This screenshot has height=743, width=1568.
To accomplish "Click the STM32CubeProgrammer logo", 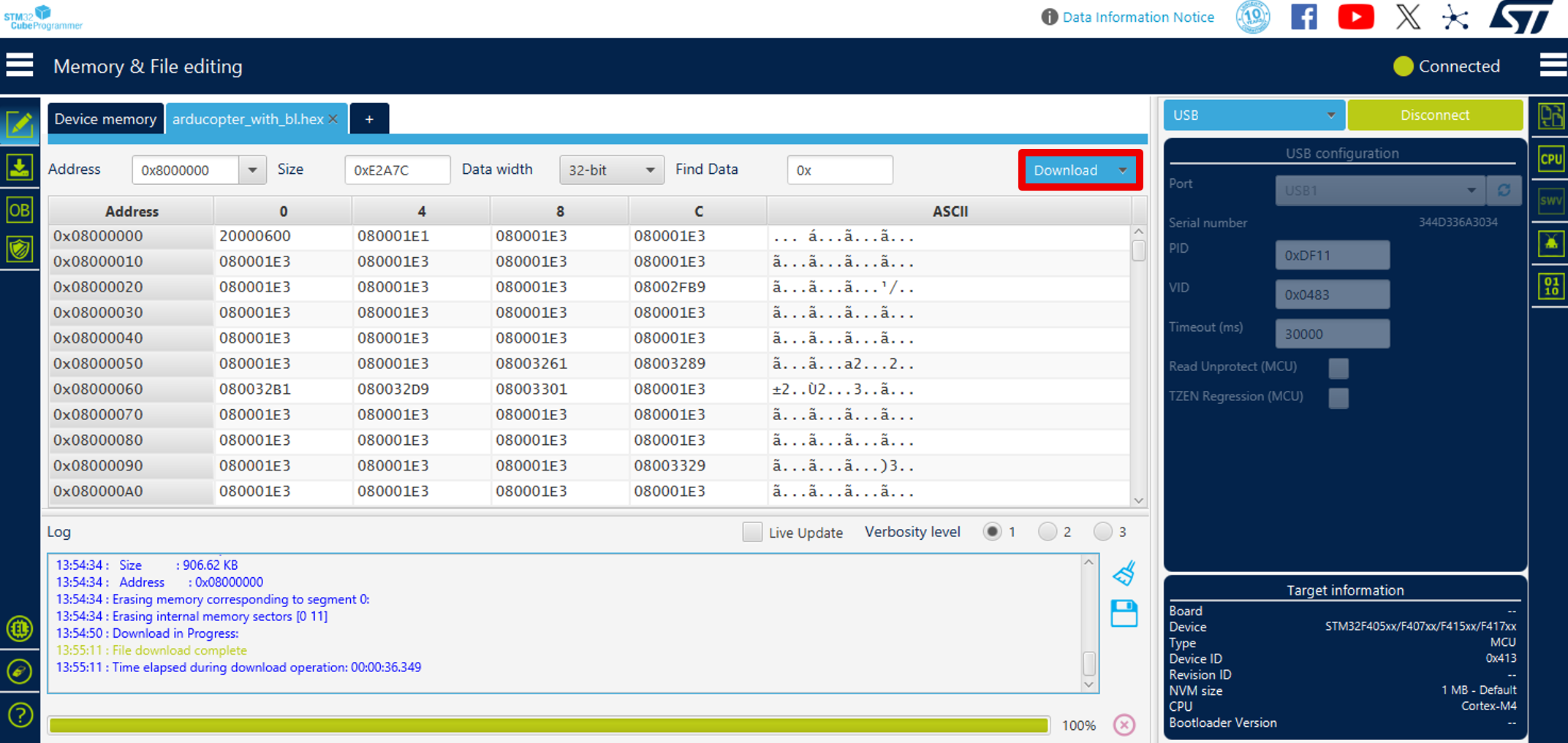I will (x=42, y=18).
